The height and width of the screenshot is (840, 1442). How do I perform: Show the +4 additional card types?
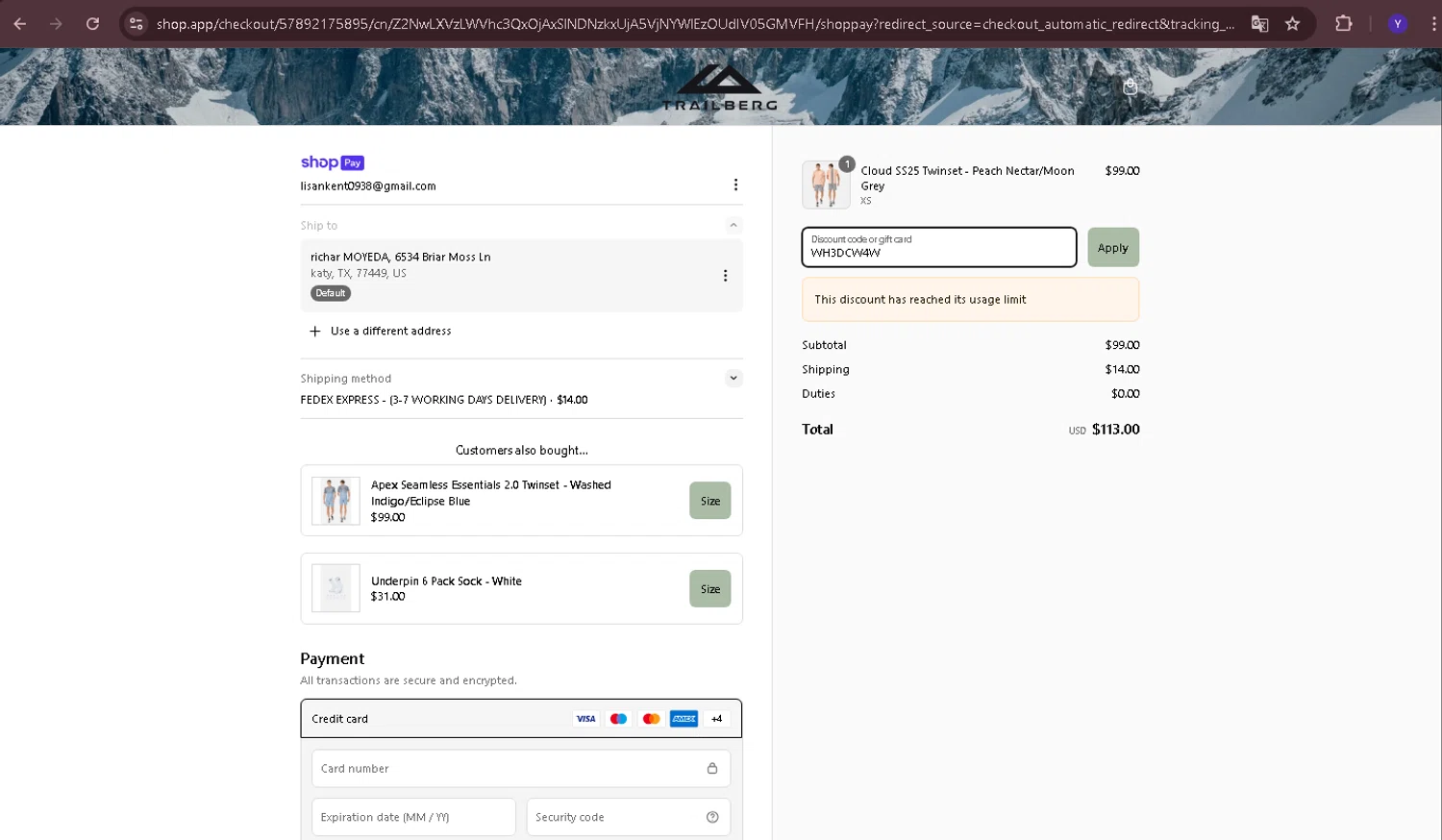[x=716, y=719]
